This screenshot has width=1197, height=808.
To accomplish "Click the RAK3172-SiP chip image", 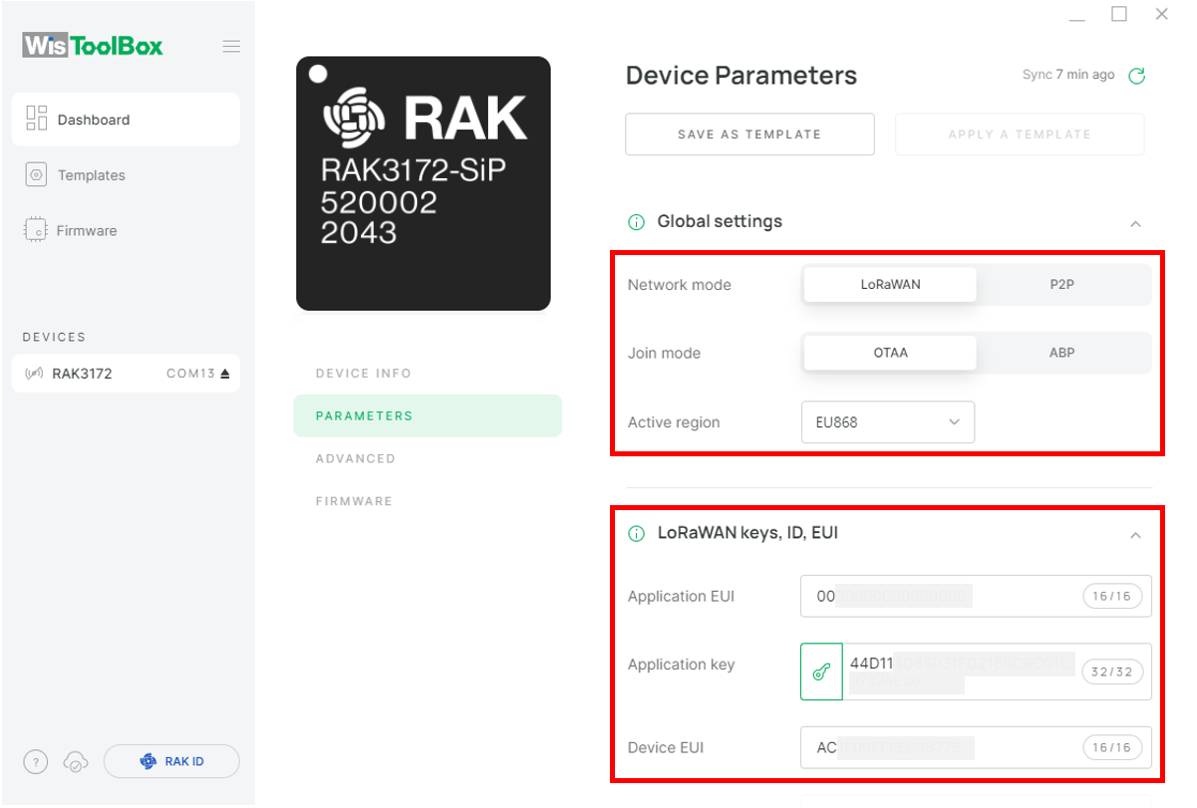I will 424,183.
